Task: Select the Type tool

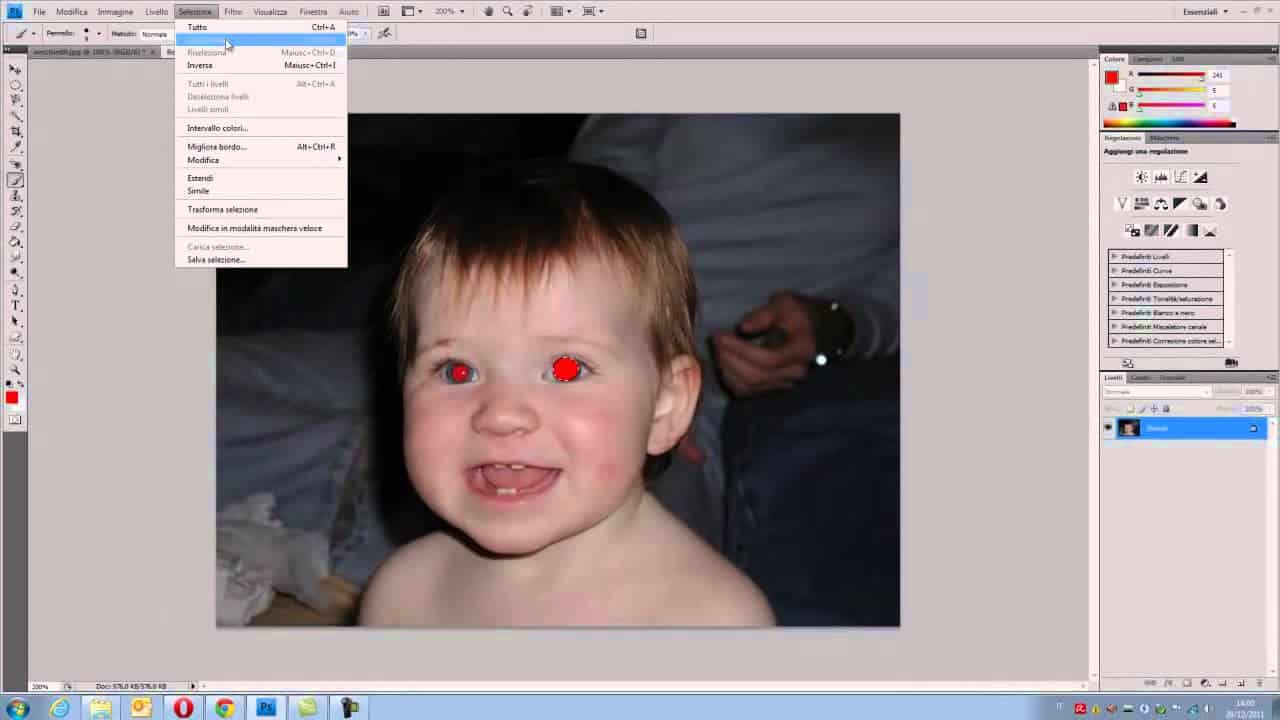Action: [15, 302]
